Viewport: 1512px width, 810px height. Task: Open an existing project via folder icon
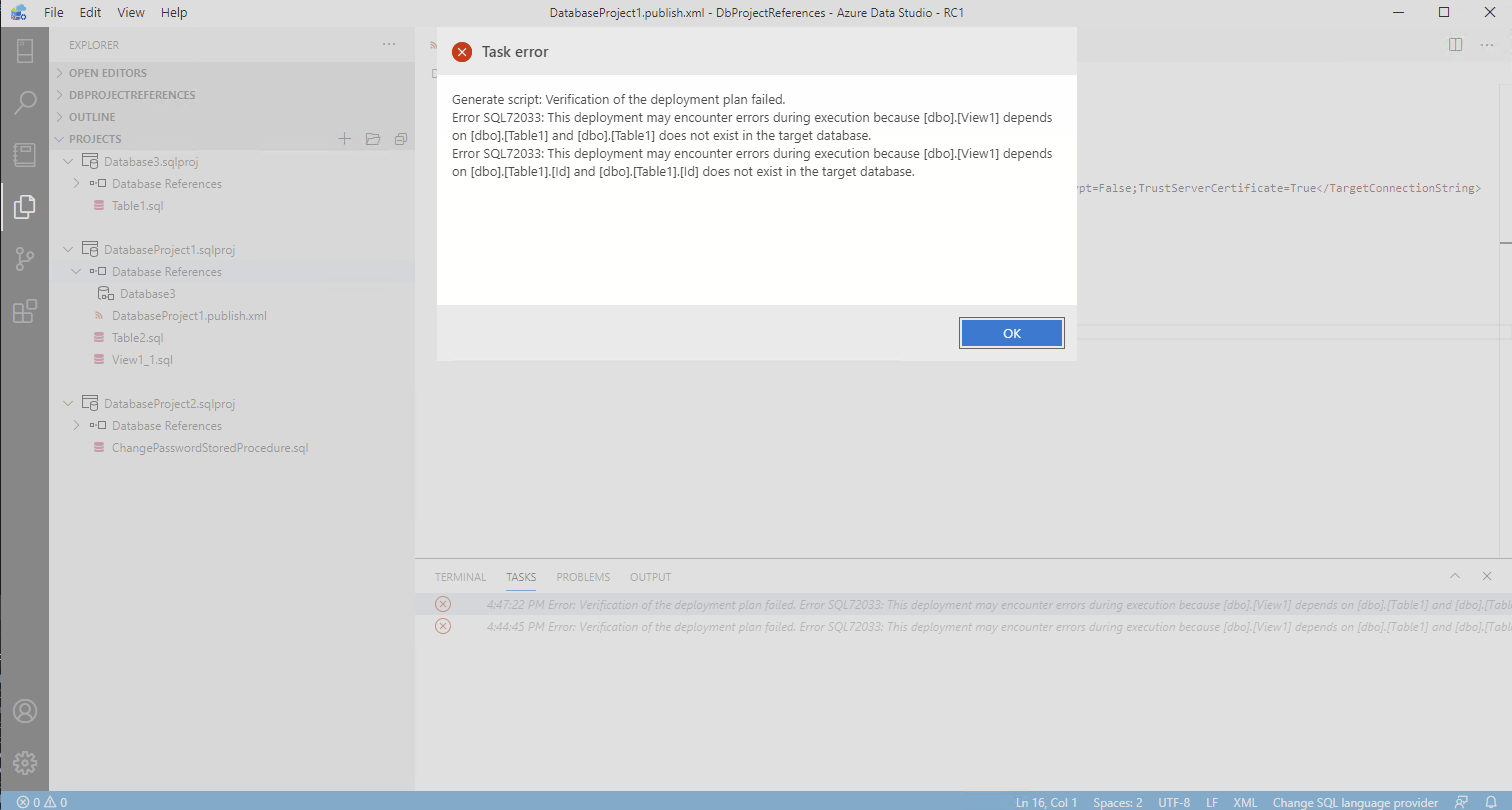tap(373, 139)
